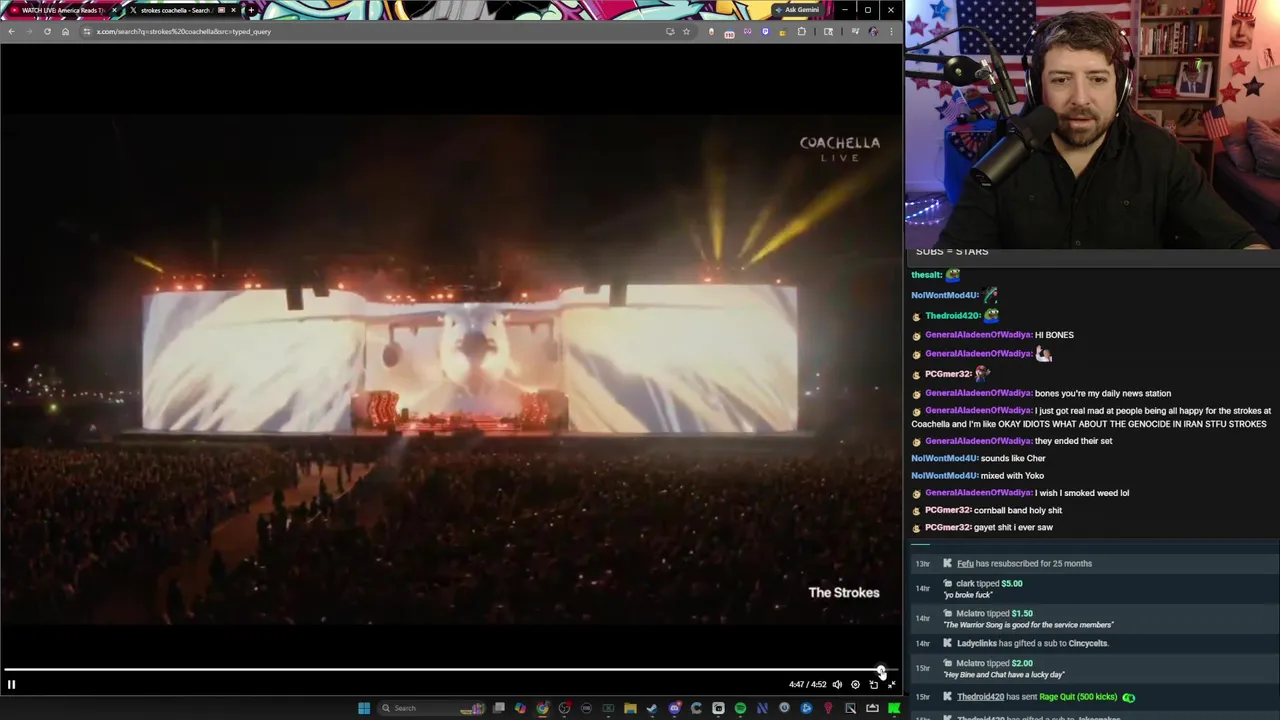This screenshot has width=1280, height=720.
Task: Open the purple mask extension icon
Action: click(x=748, y=31)
